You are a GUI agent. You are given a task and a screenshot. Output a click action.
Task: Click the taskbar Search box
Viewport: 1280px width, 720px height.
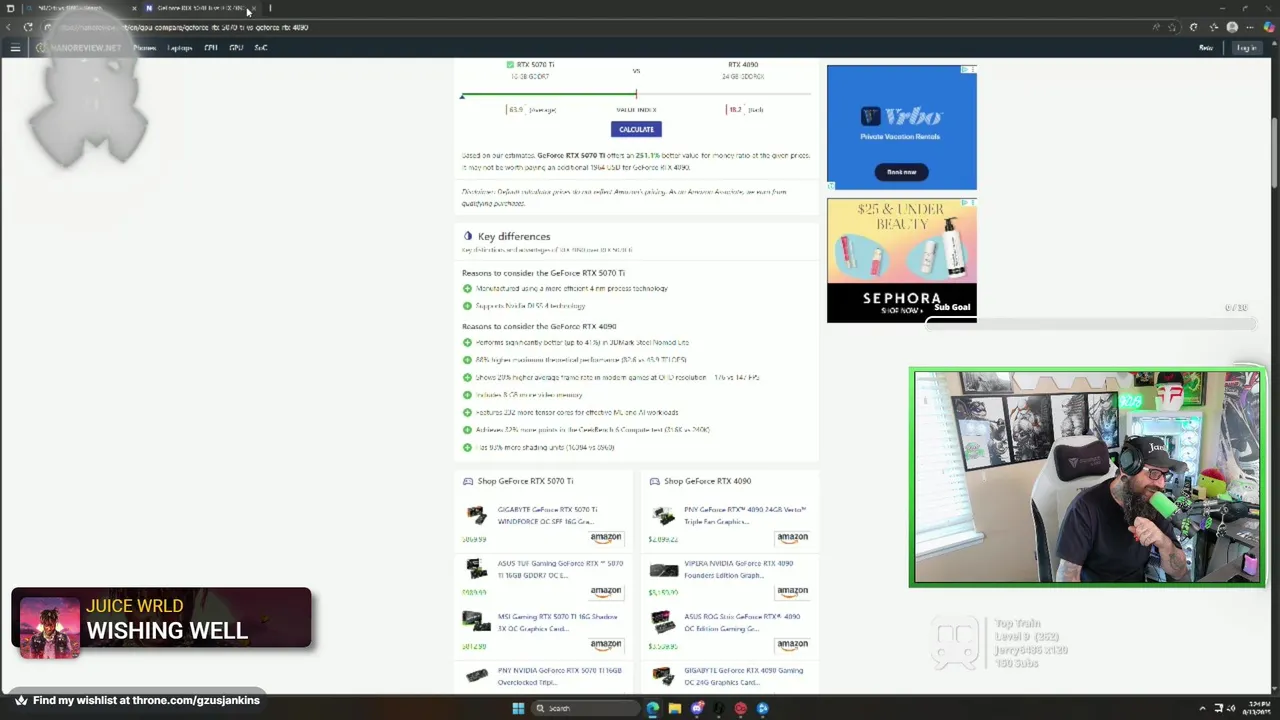[584, 708]
